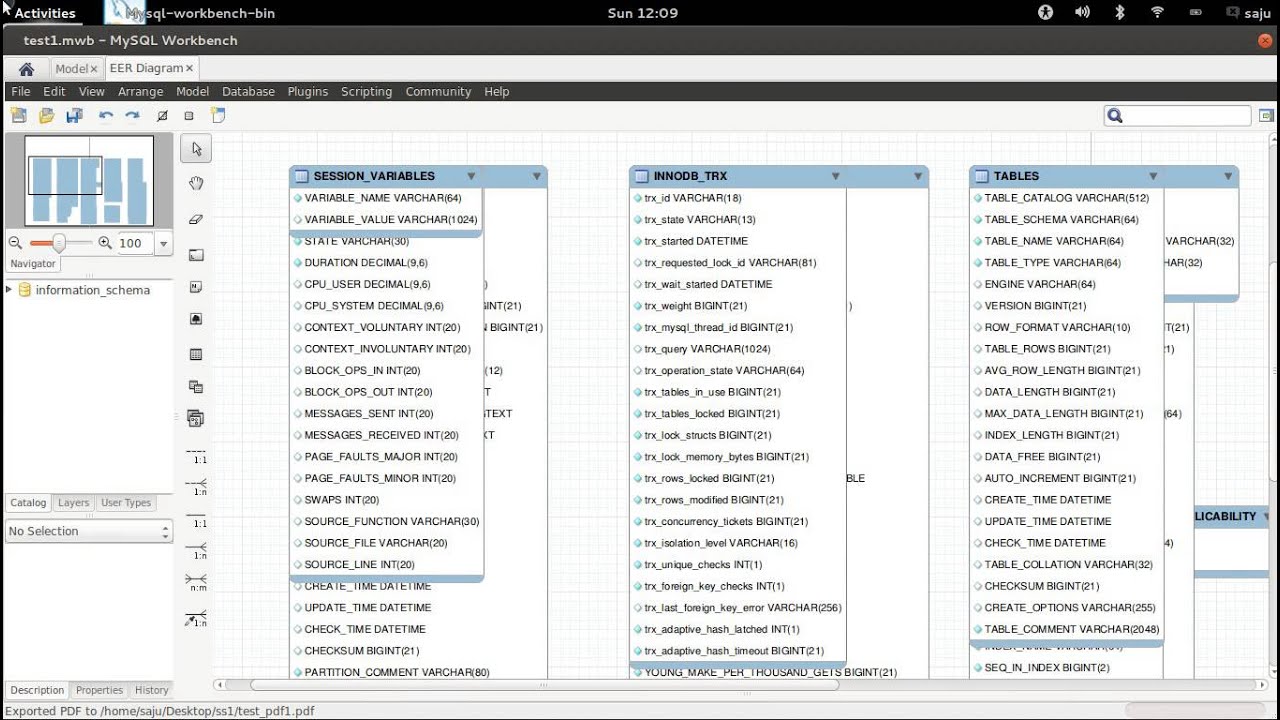Open the Arrange menu
The height and width of the screenshot is (720, 1280).
click(x=140, y=91)
